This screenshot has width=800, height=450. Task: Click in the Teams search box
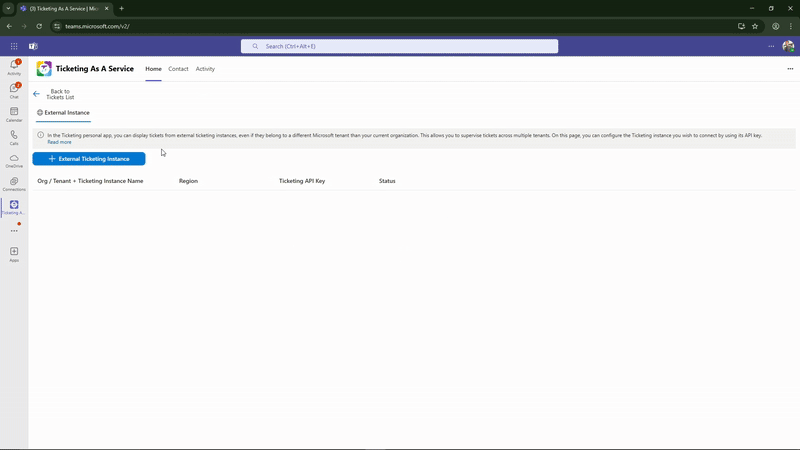pos(399,46)
